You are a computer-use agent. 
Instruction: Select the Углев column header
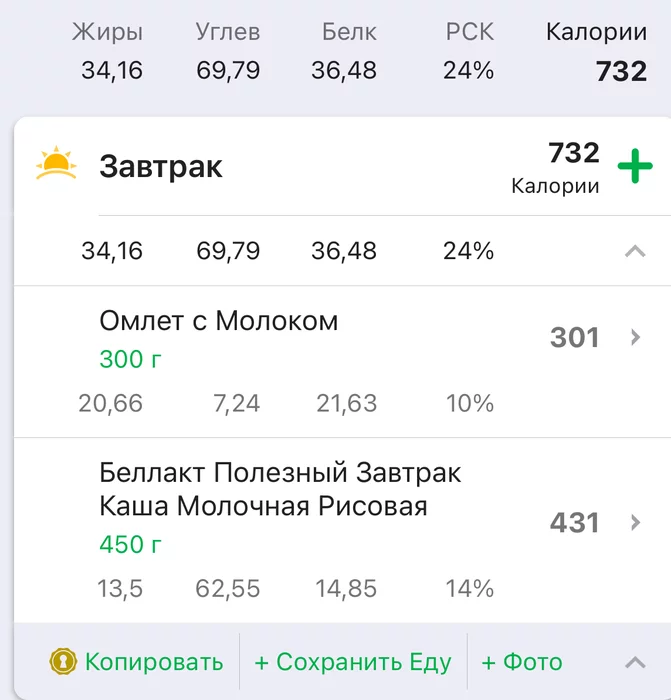(x=228, y=32)
